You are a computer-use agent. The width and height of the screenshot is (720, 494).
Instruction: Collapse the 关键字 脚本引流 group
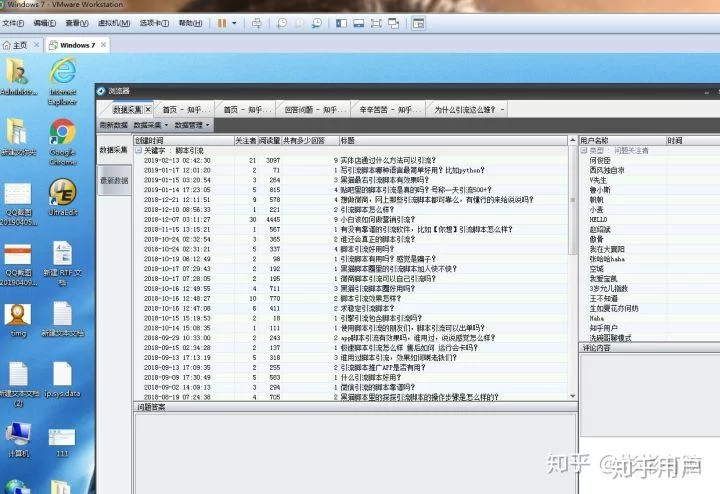(x=138, y=150)
